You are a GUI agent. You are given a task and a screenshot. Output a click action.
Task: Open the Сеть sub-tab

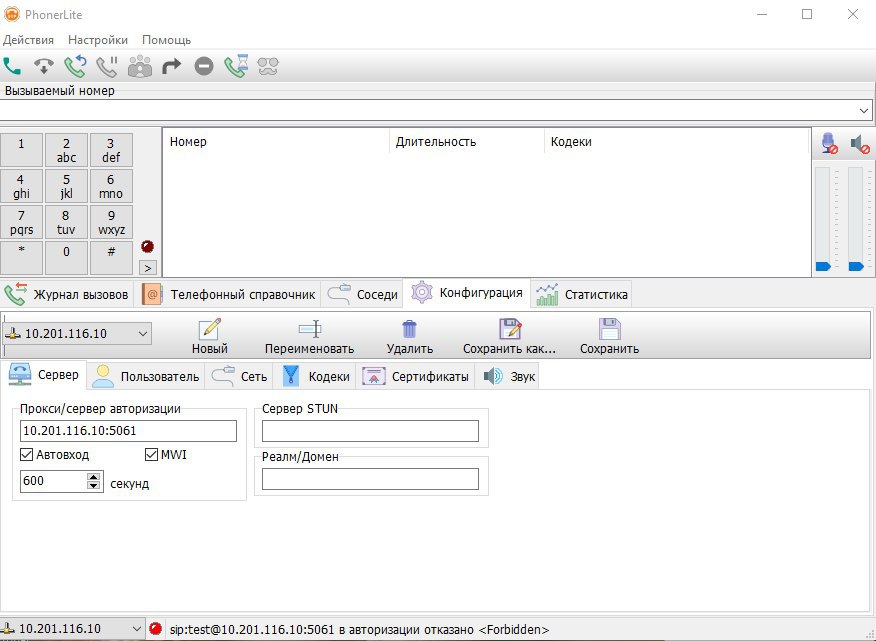pyautogui.click(x=239, y=376)
